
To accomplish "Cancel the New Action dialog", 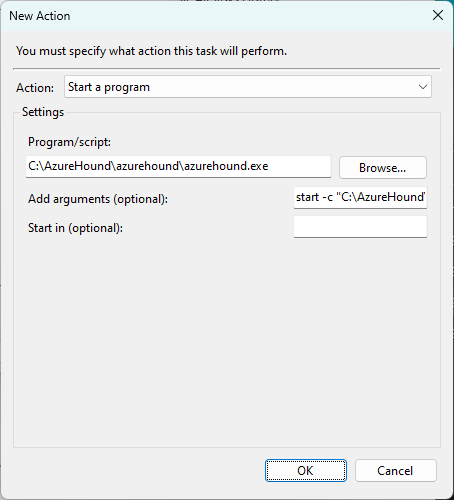I will 395,471.
